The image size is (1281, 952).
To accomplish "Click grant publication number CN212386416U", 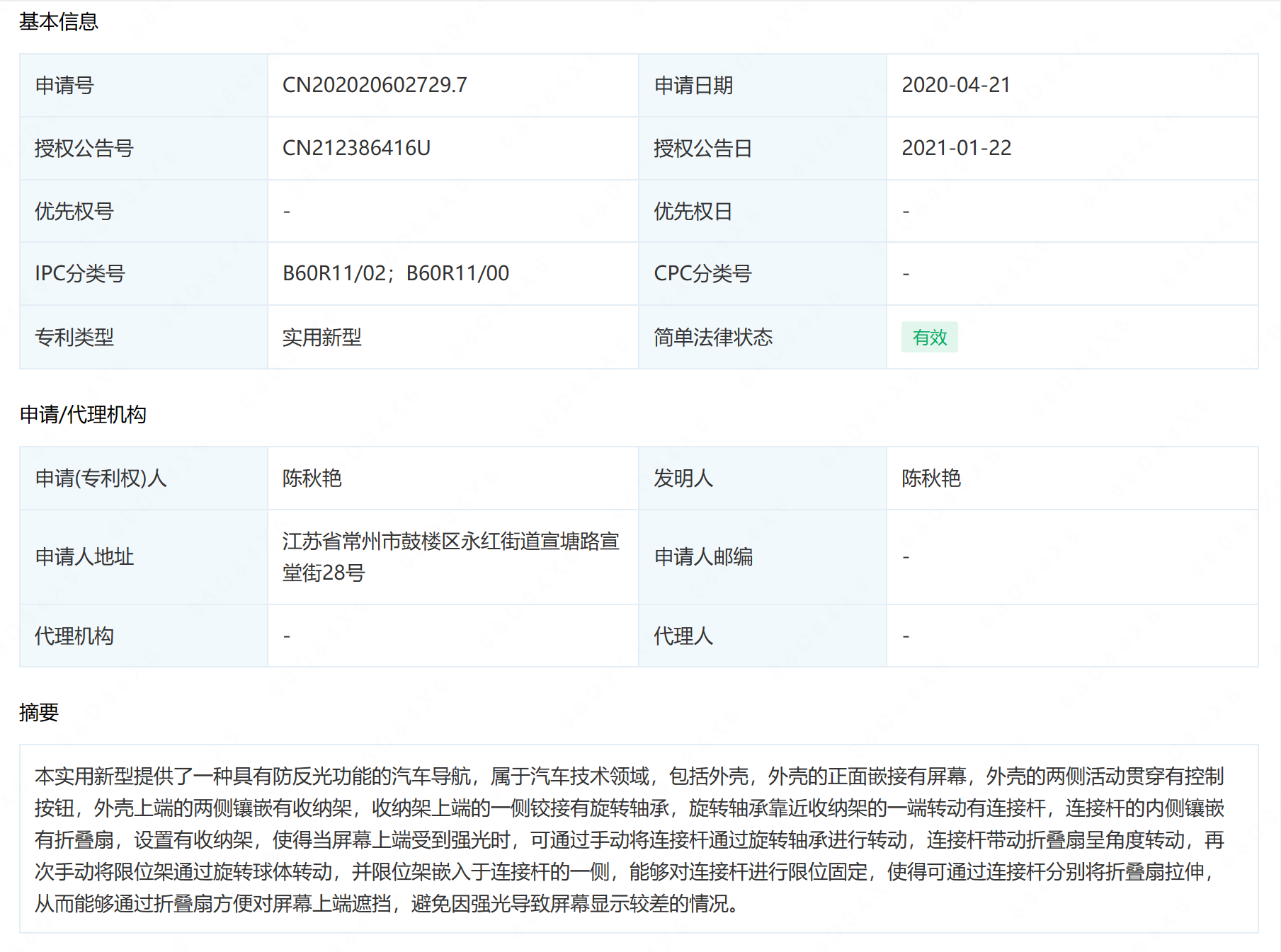I will pyautogui.click(x=356, y=148).
